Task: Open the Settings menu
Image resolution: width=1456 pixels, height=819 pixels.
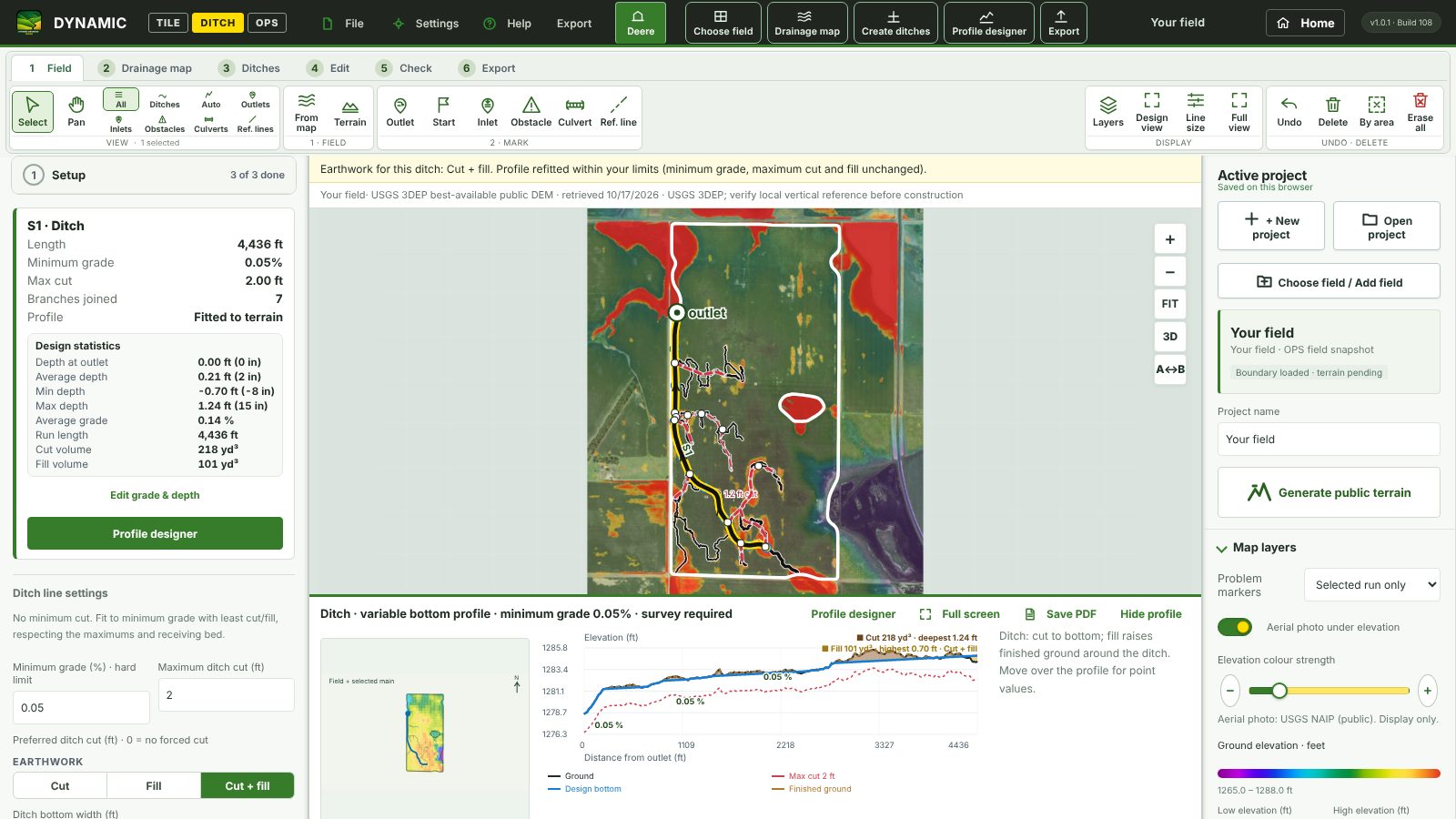Action: [426, 24]
